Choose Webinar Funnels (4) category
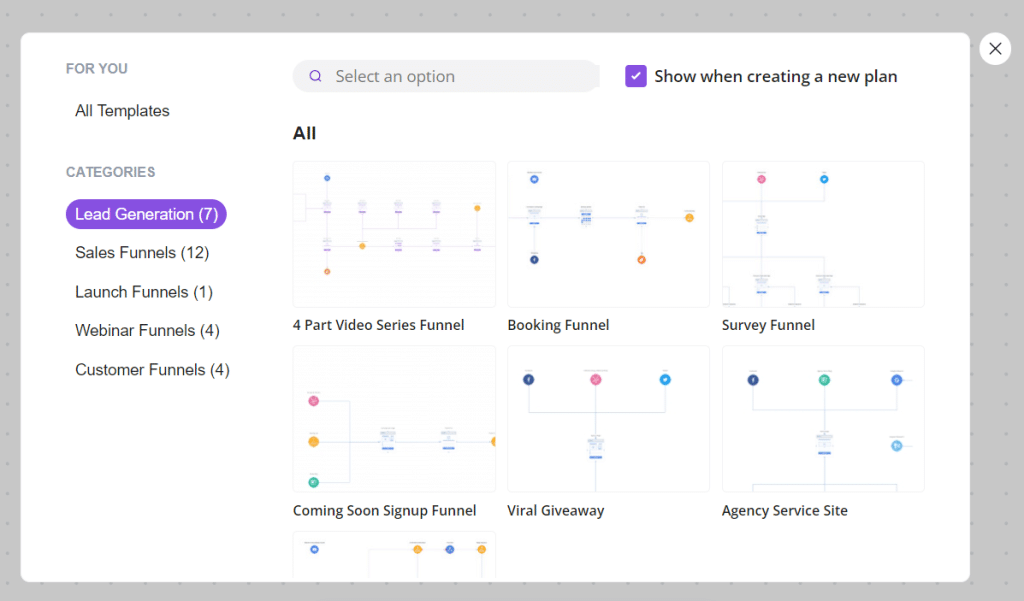 (147, 331)
